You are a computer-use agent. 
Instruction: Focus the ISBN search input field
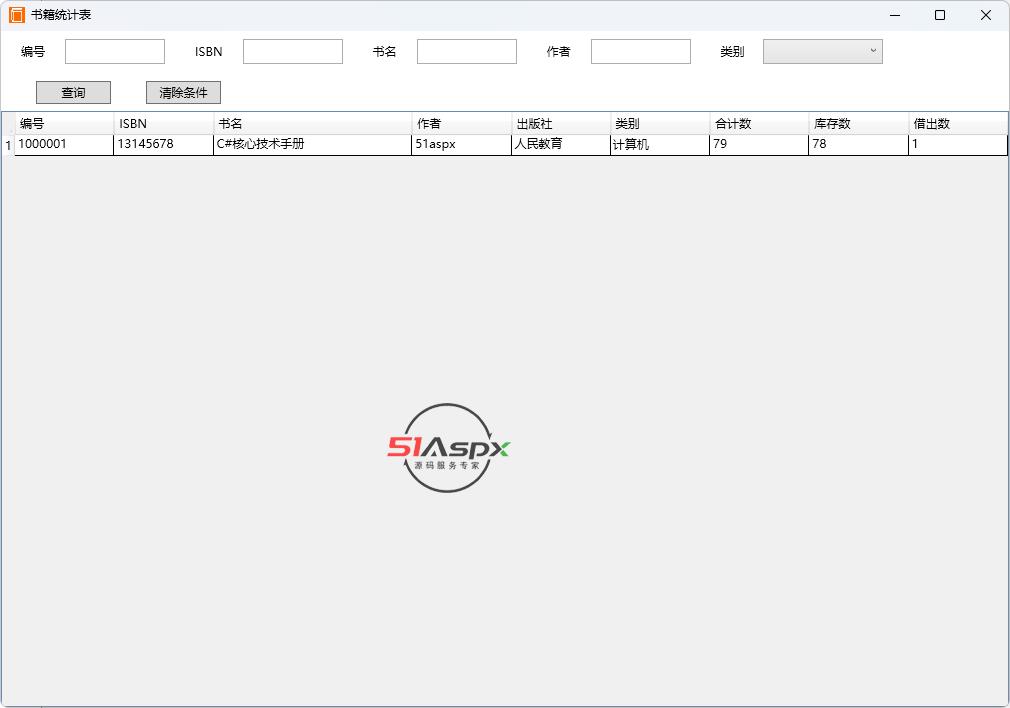pos(292,52)
